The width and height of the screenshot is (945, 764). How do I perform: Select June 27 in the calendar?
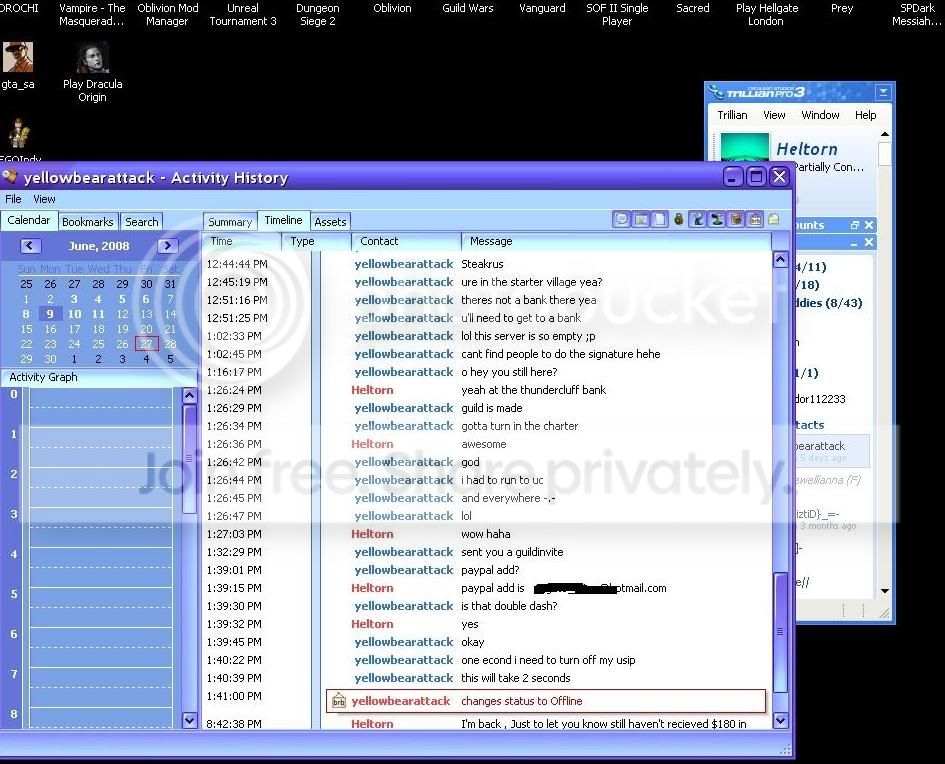pyautogui.click(x=146, y=343)
